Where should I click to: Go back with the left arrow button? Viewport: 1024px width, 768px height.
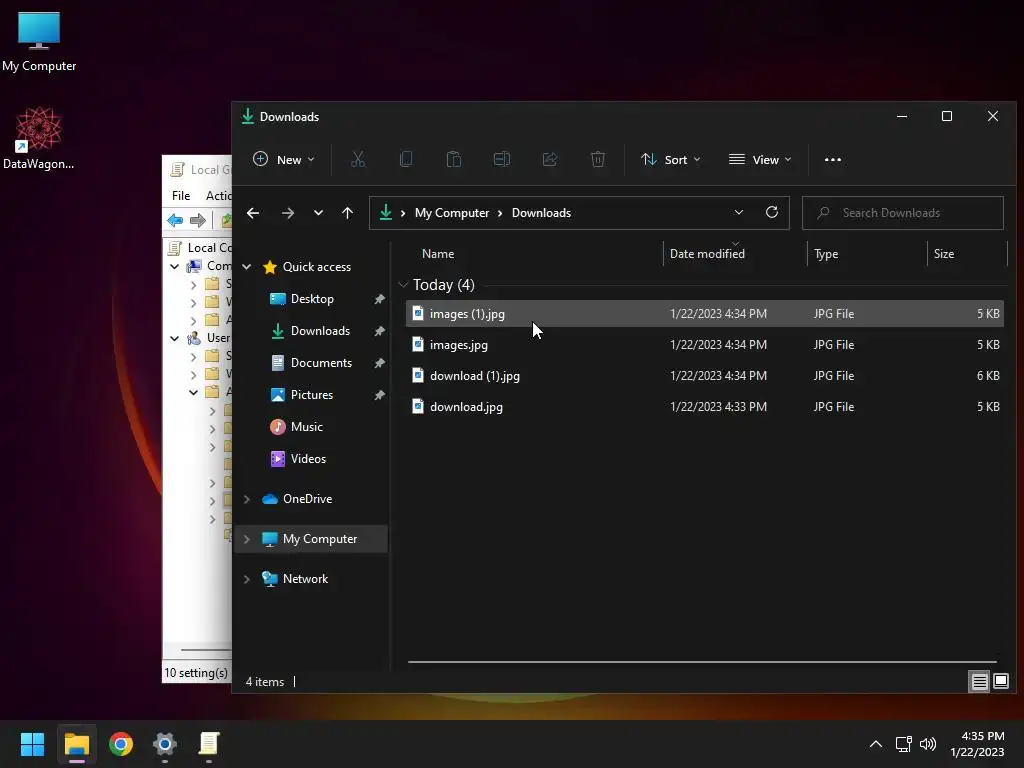(x=253, y=213)
